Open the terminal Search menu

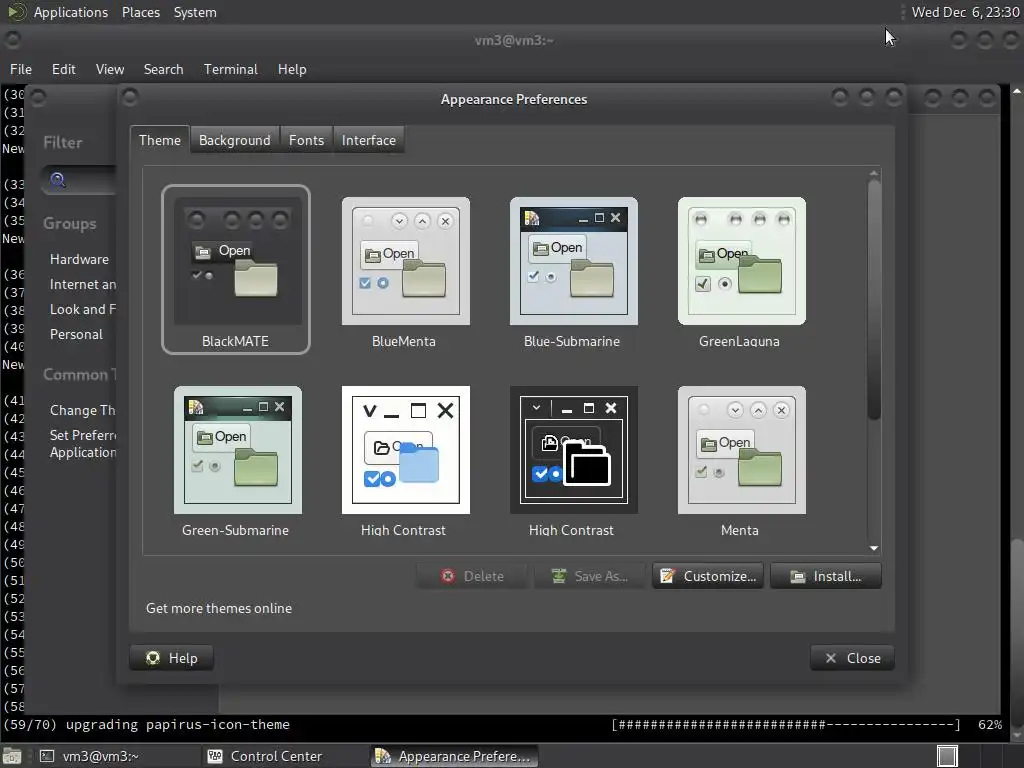point(163,69)
